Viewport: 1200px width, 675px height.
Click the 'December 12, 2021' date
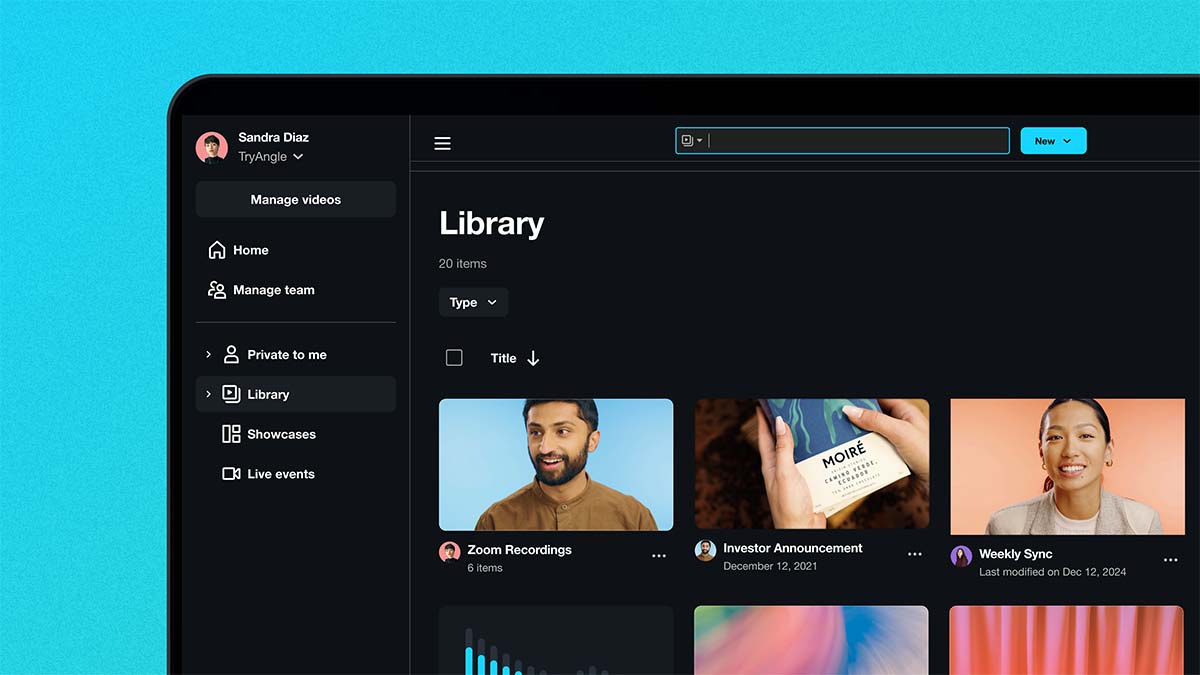(x=770, y=566)
